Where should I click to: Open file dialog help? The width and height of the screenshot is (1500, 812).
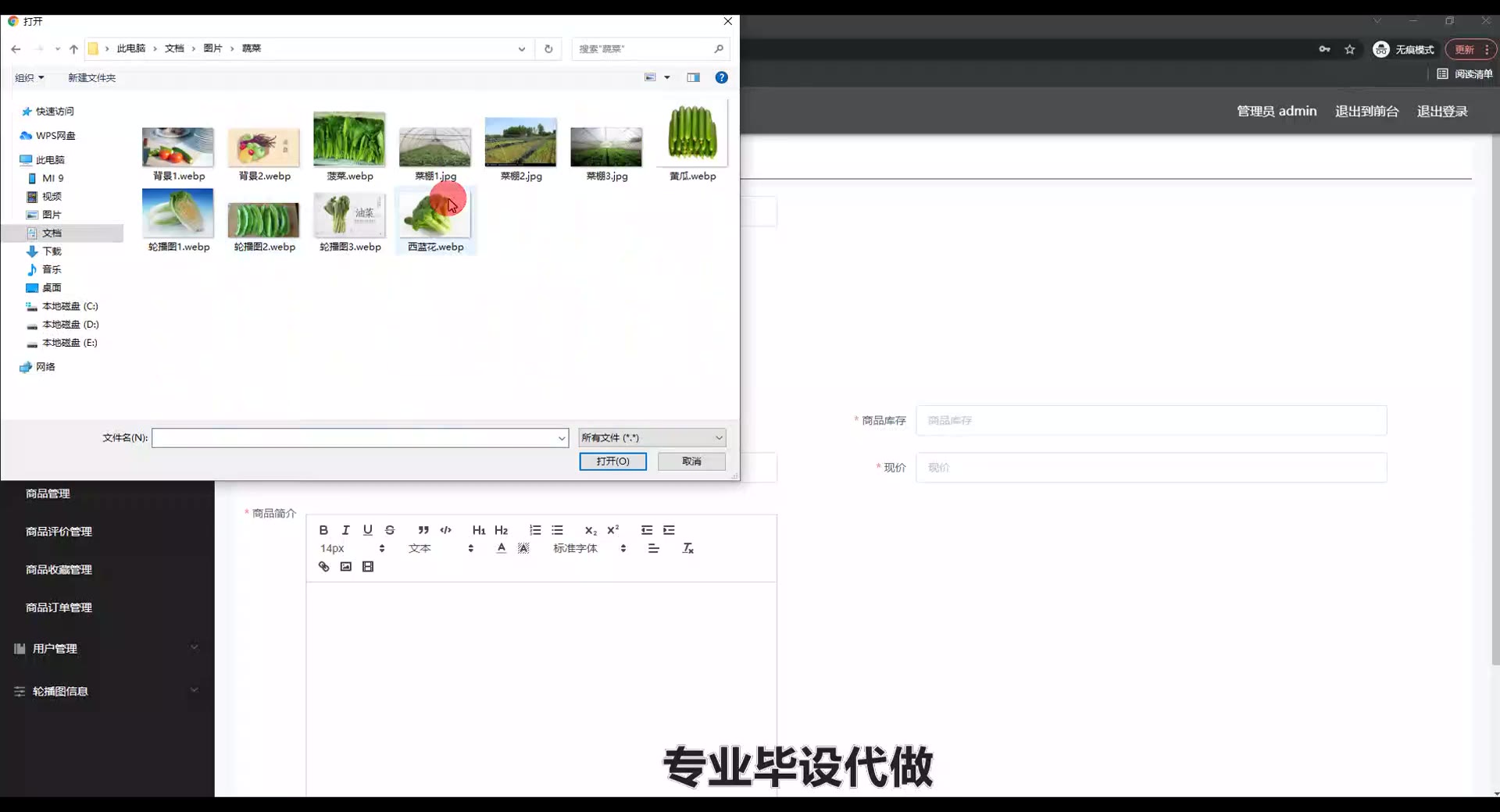click(x=722, y=77)
